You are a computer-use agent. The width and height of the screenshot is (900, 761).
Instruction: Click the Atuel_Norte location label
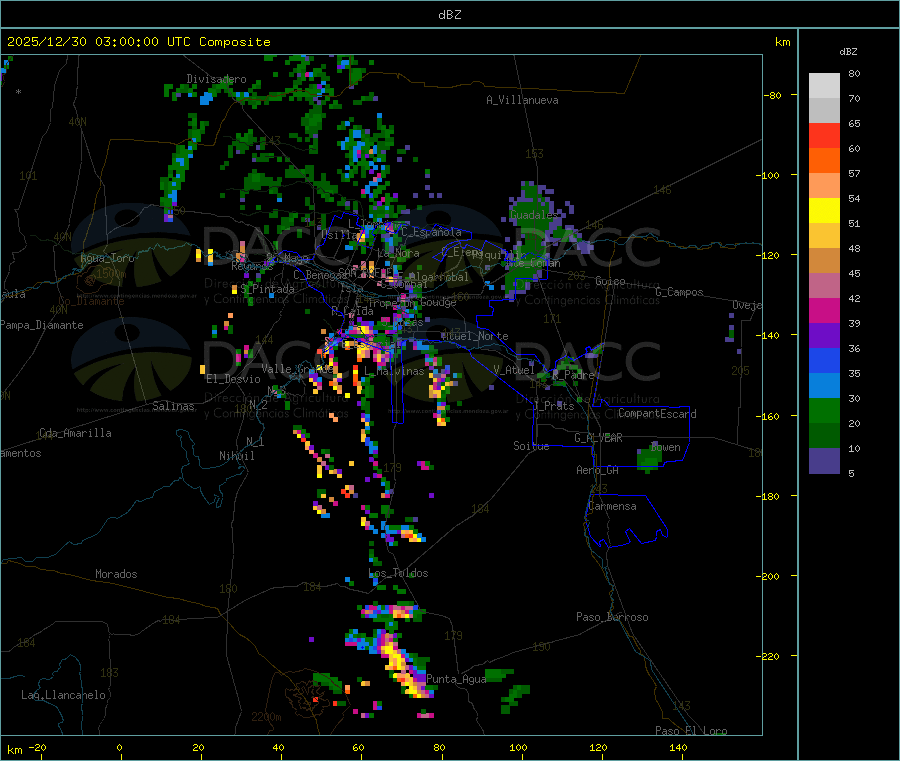475,336
